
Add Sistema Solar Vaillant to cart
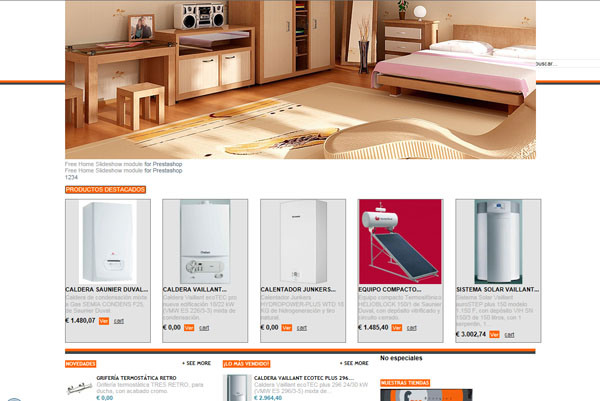(509, 335)
